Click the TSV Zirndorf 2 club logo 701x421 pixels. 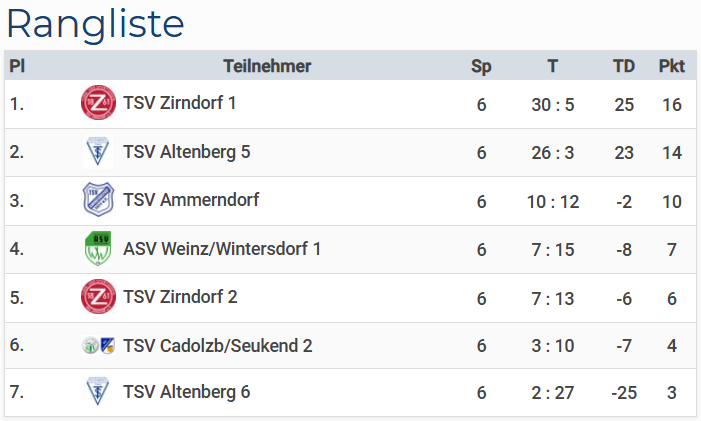tap(98, 297)
